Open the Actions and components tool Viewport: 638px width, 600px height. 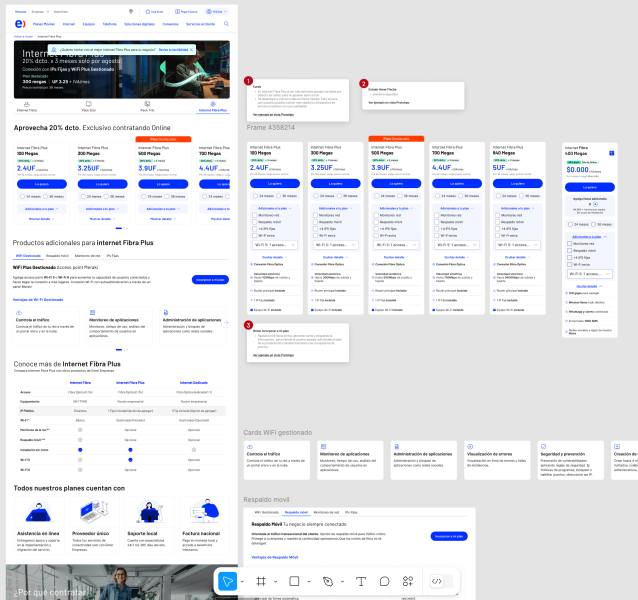pyautogui.click(x=408, y=581)
